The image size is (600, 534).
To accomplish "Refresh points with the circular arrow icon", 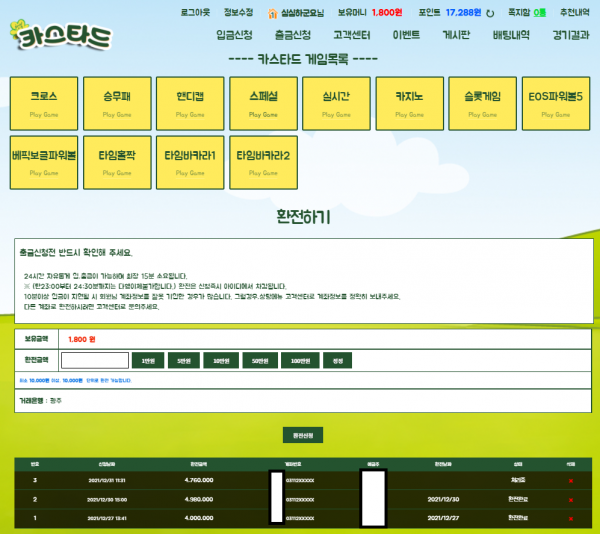I will click(x=490, y=13).
